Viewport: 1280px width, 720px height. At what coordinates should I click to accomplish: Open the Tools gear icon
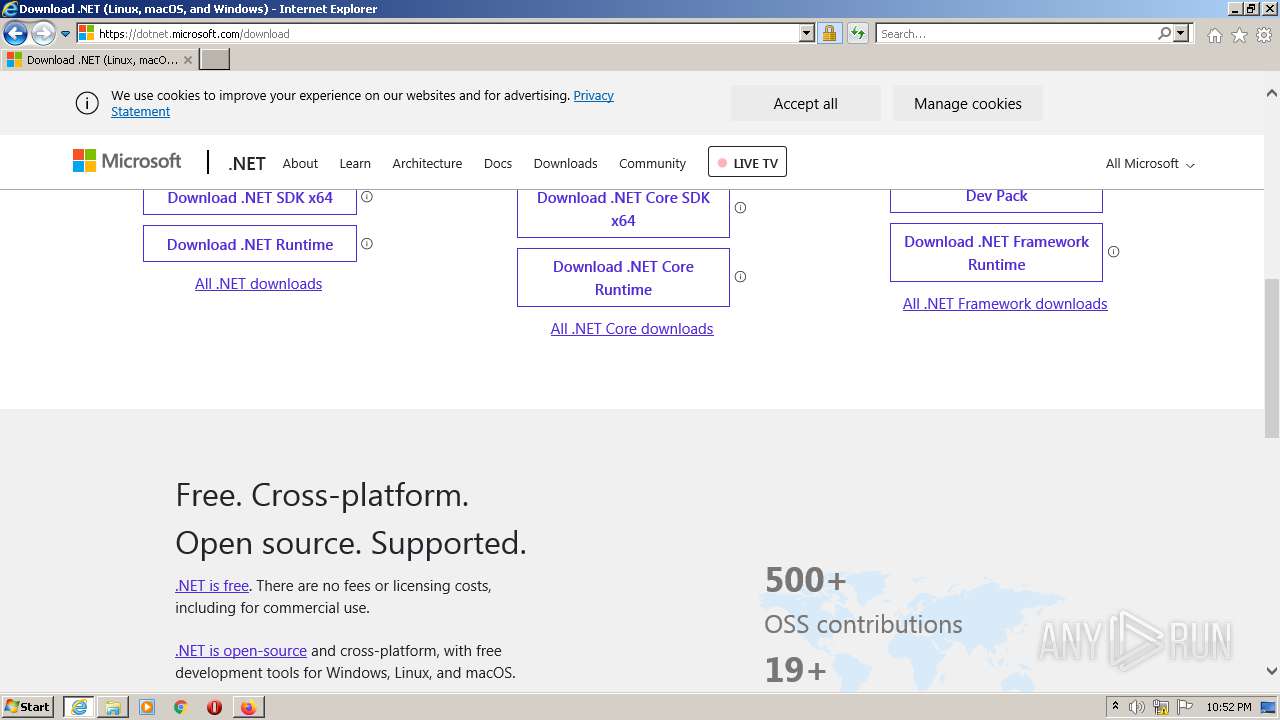click(1264, 35)
